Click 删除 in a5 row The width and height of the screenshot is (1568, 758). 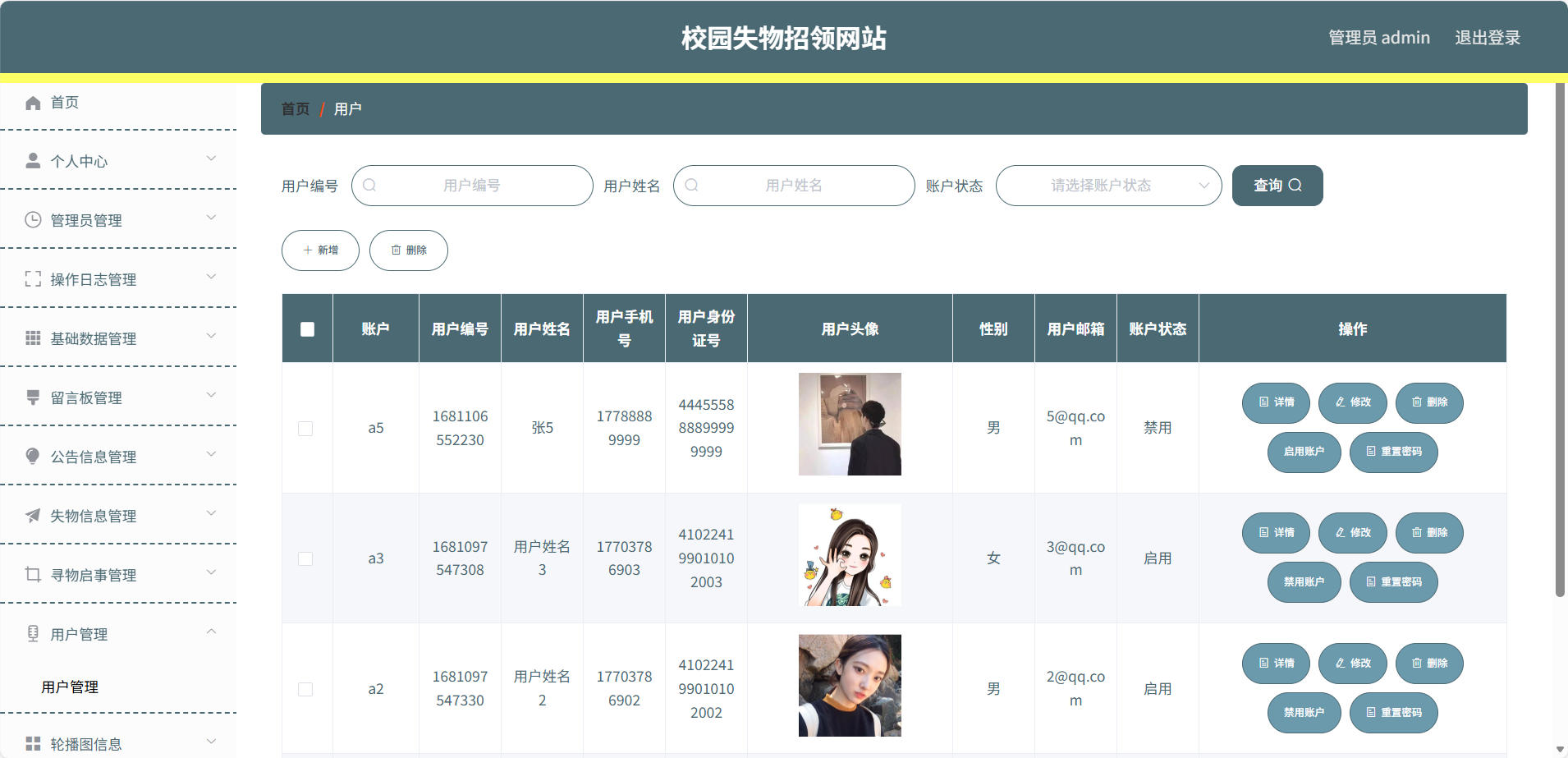[x=1429, y=402]
